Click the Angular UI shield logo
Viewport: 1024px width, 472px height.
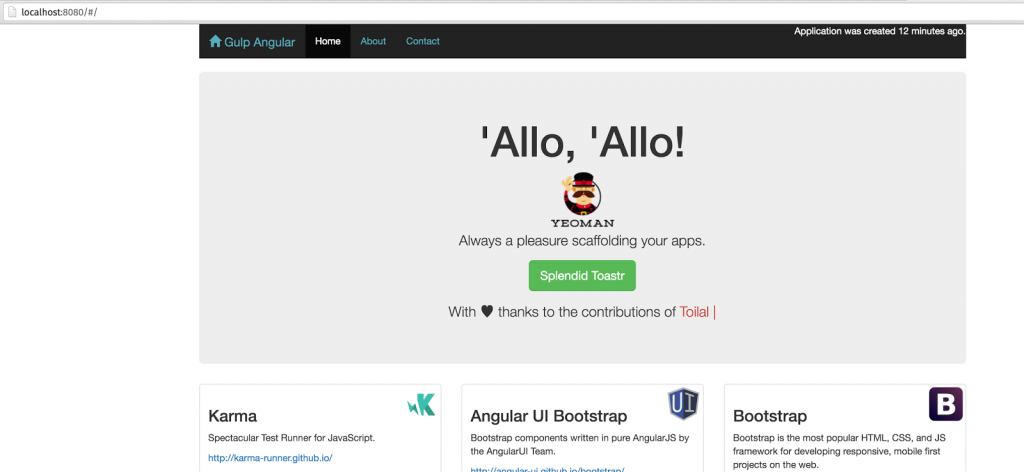(x=683, y=403)
